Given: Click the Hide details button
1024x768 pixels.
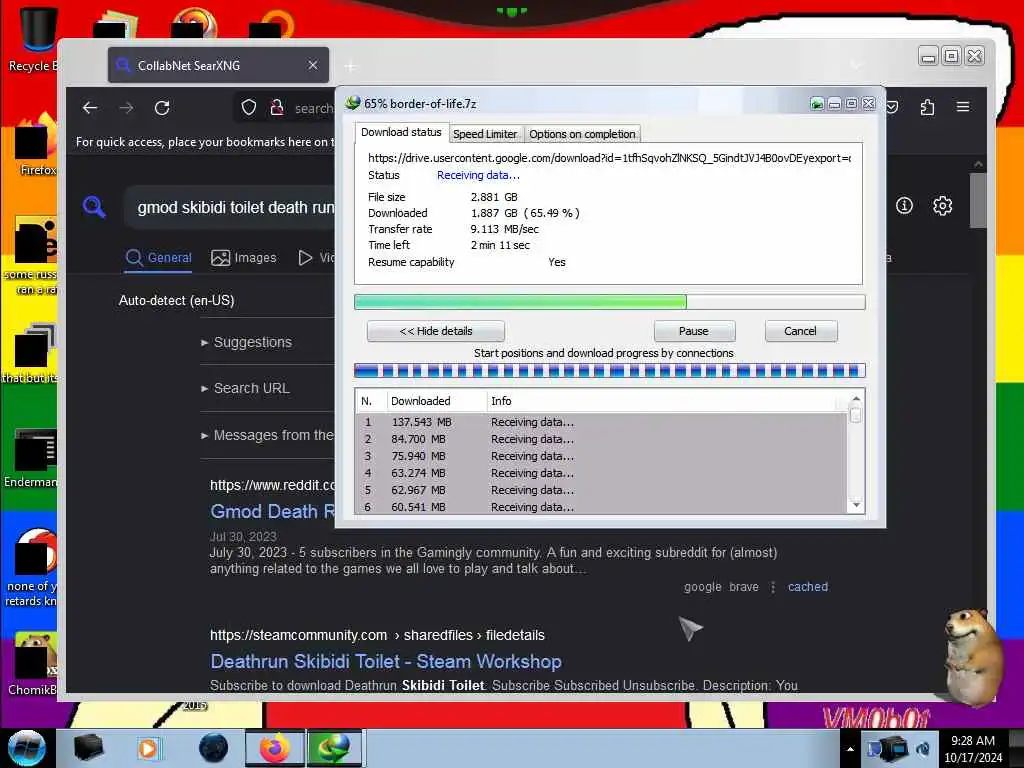Looking at the screenshot, I should click(x=436, y=331).
